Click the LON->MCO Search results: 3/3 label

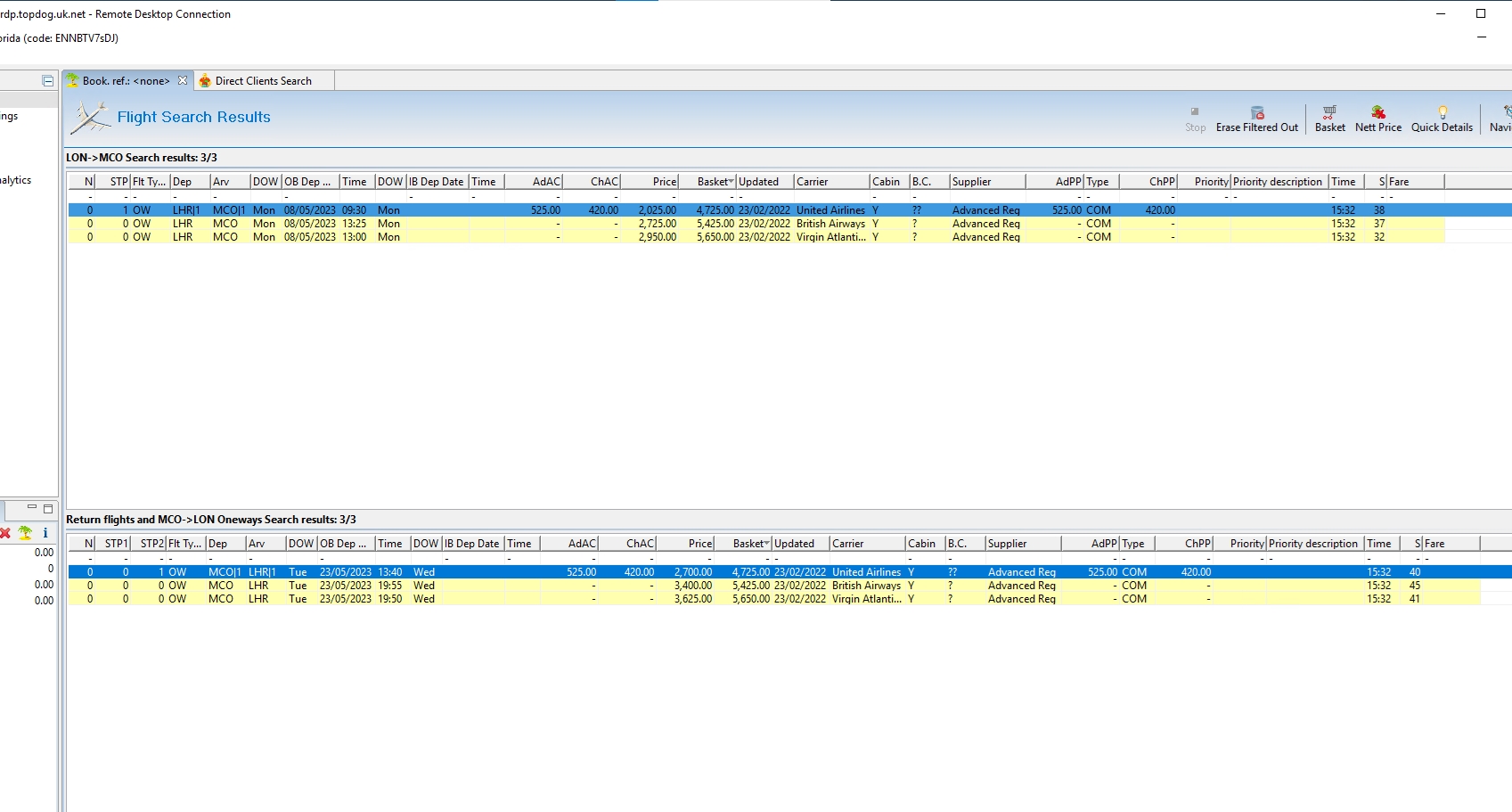pyautogui.click(x=142, y=158)
